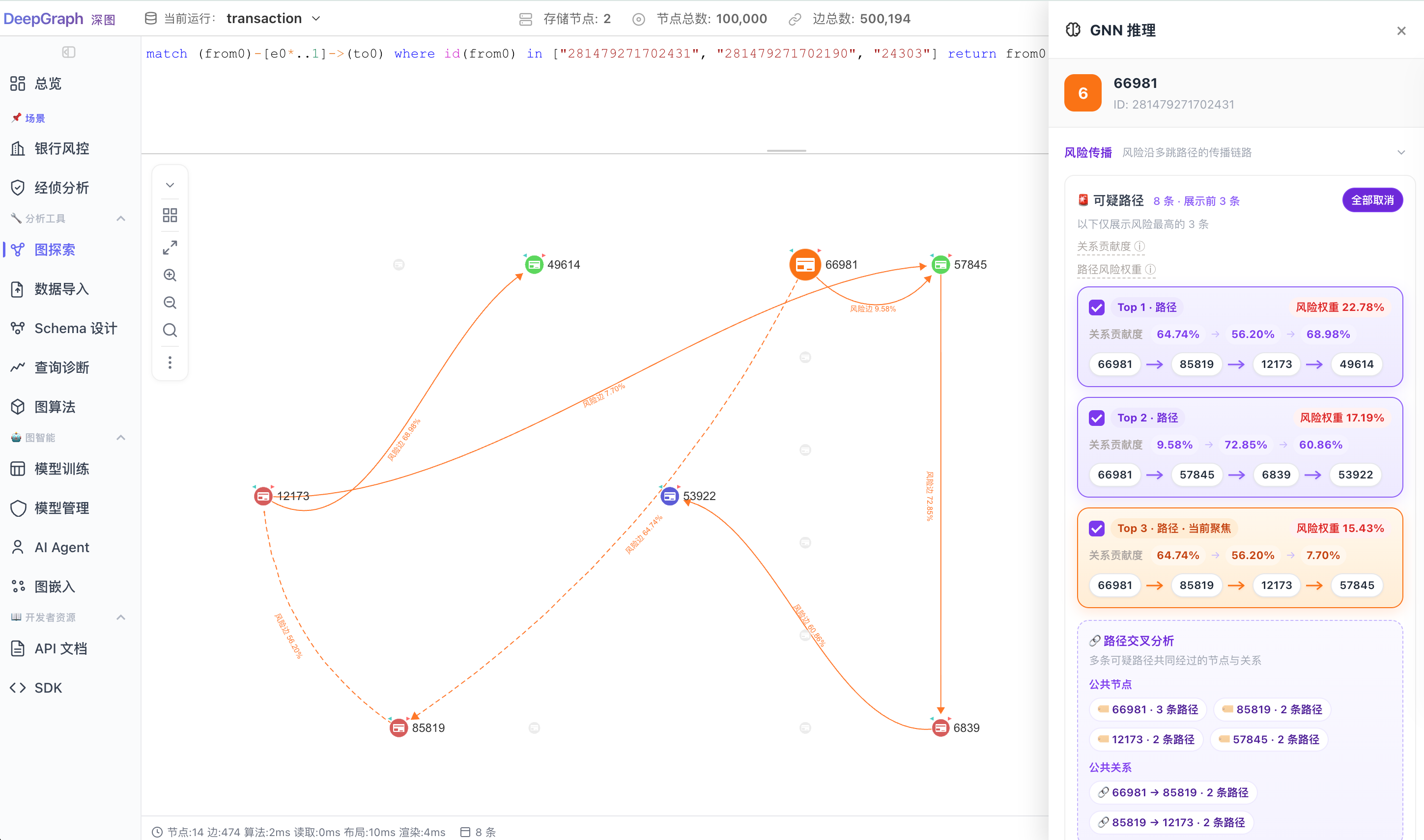Open the three-dot more options icon
This screenshot has width=1424, height=840.
[x=170, y=362]
